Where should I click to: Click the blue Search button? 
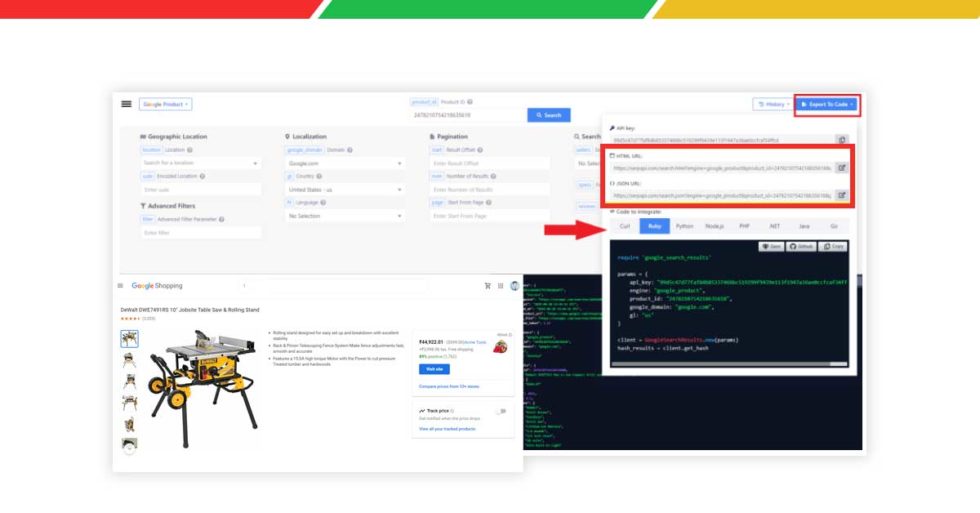coord(549,115)
